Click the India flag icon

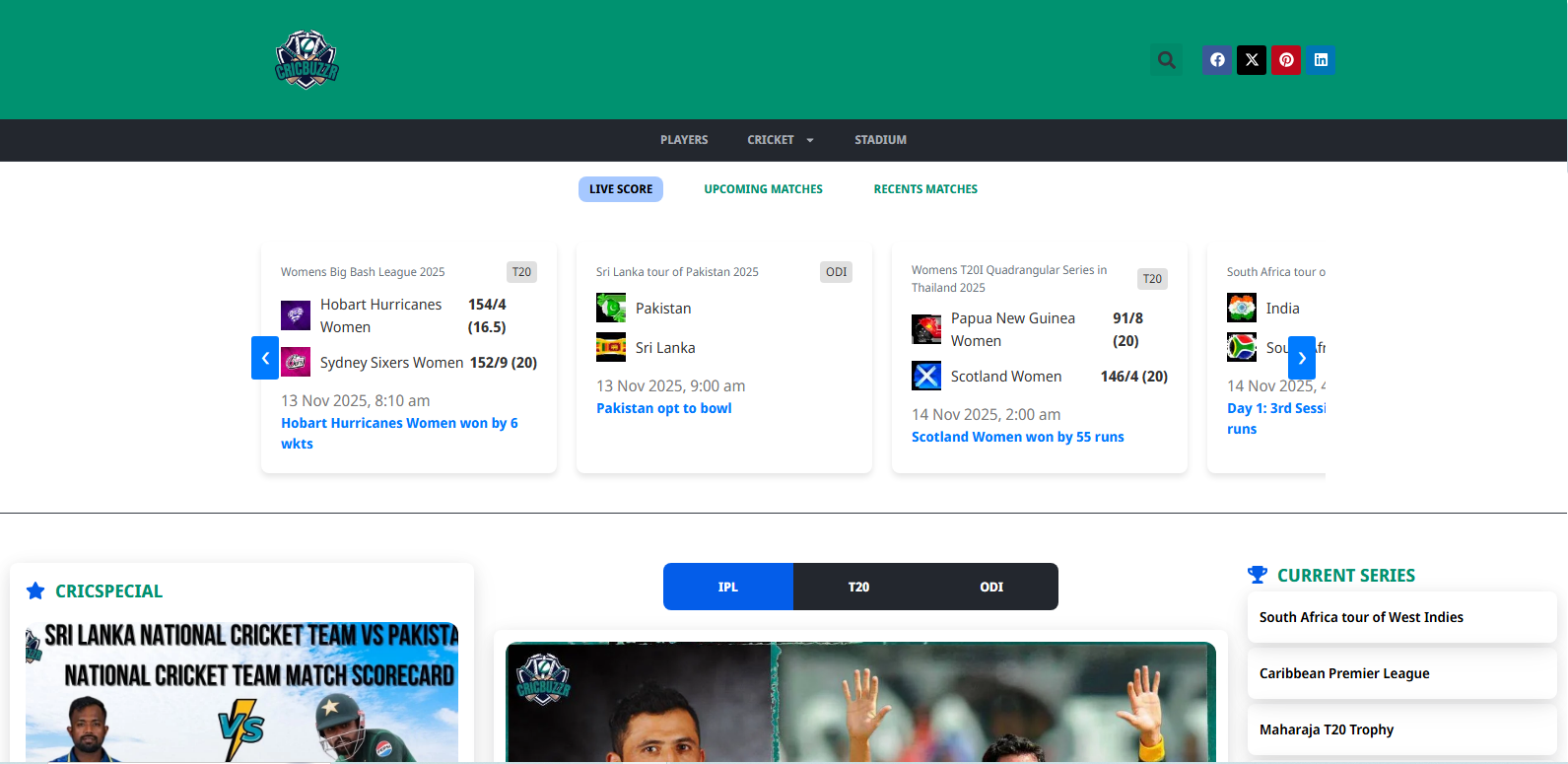pyautogui.click(x=1242, y=308)
